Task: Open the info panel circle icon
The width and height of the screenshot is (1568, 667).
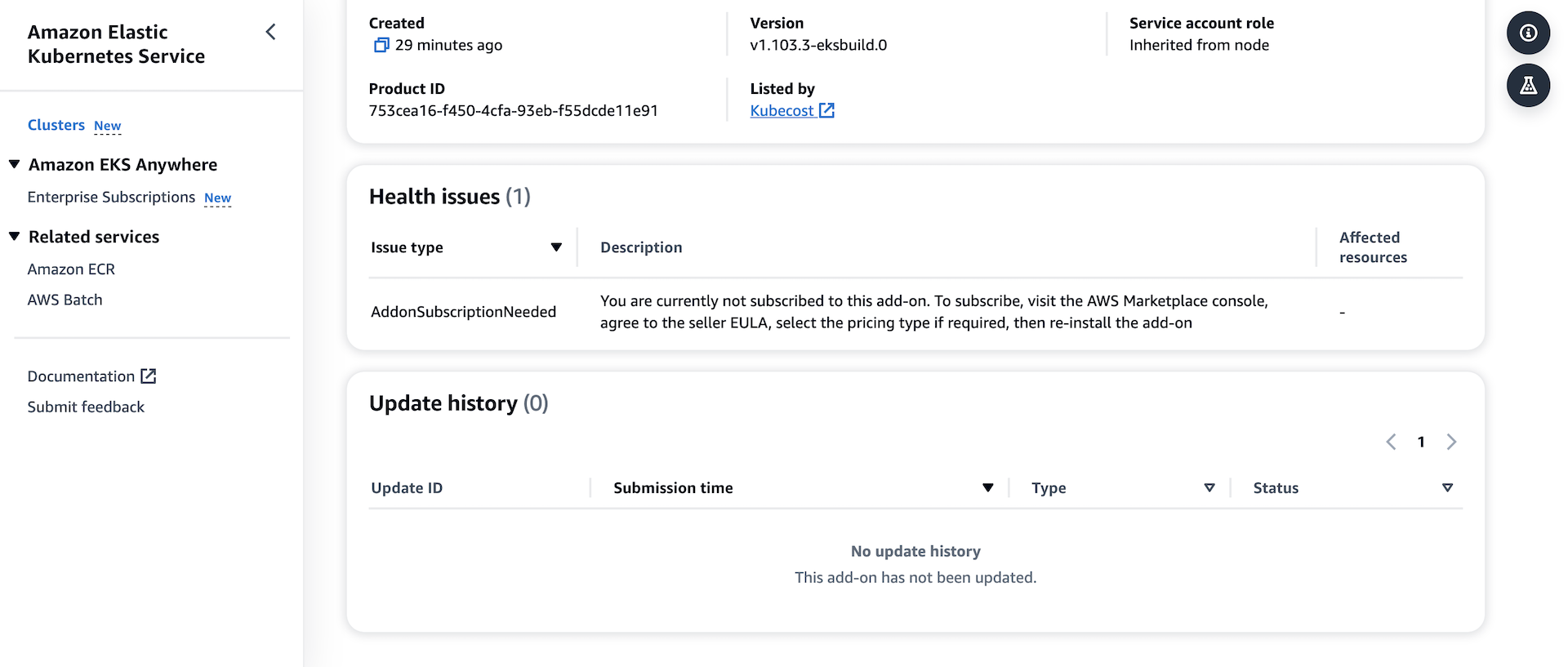Action: point(1528,33)
